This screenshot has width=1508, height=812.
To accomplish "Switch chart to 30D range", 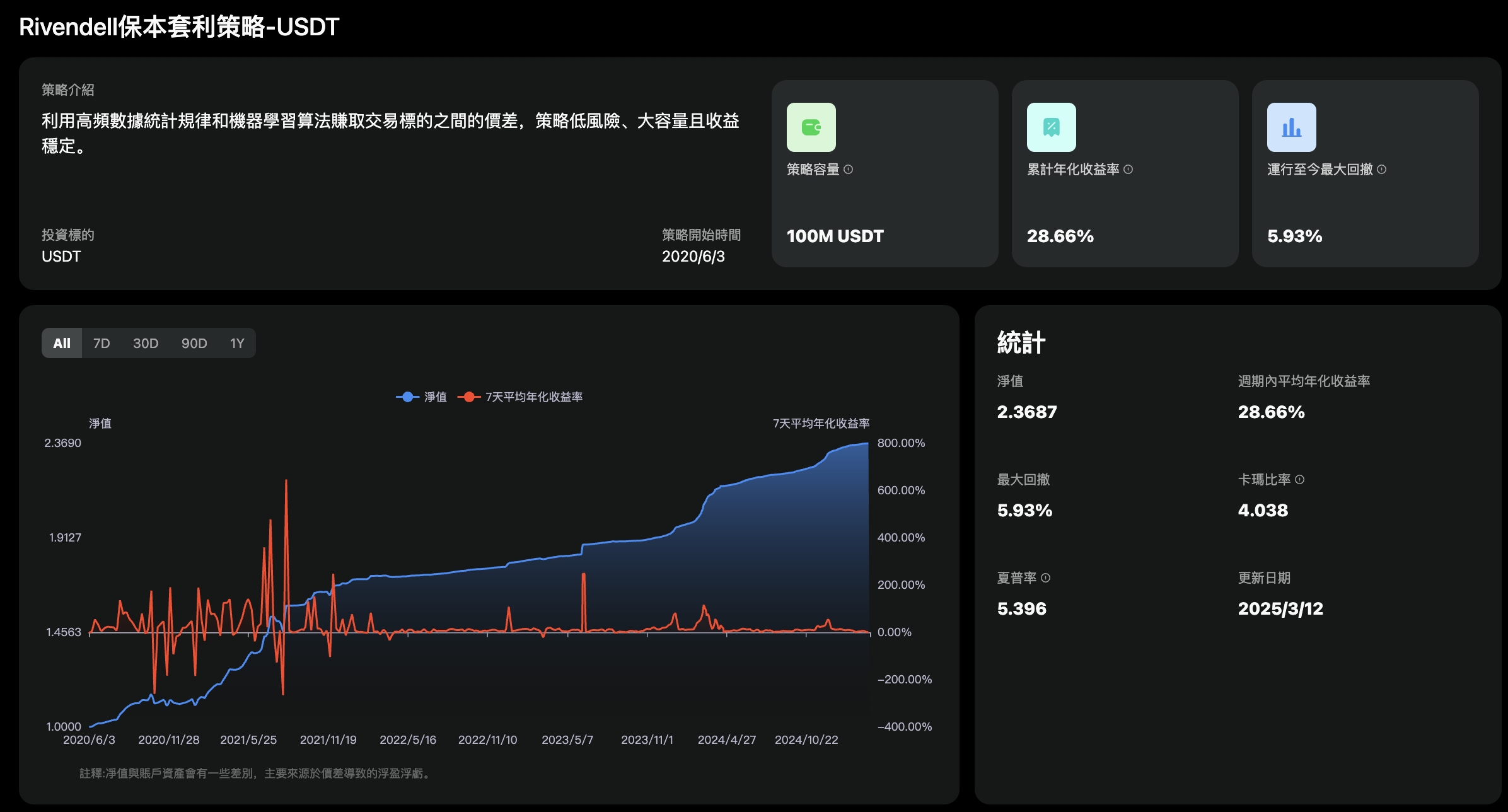I will (x=146, y=343).
